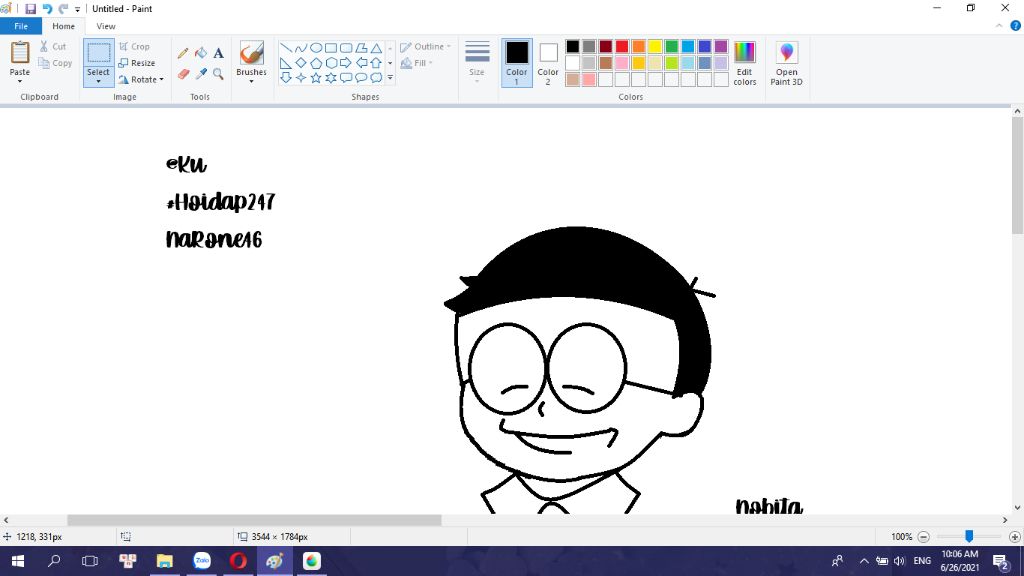This screenshot has width=1024, height=576.
Task: Choose the Hexagon shape
Action: click(330, 63)
